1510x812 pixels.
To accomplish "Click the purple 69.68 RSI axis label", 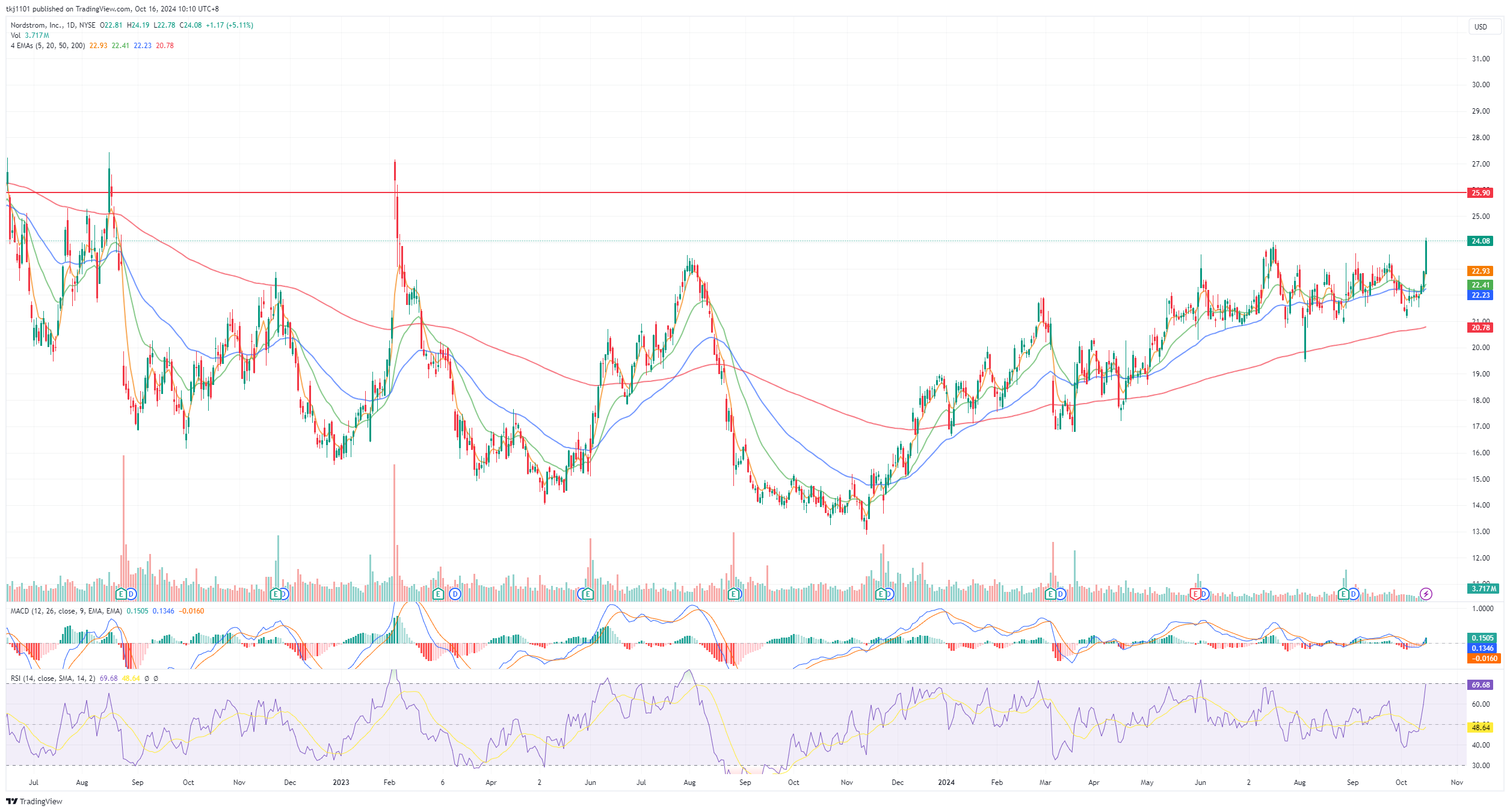I will pyautogui.click(x=1481, y=685).
